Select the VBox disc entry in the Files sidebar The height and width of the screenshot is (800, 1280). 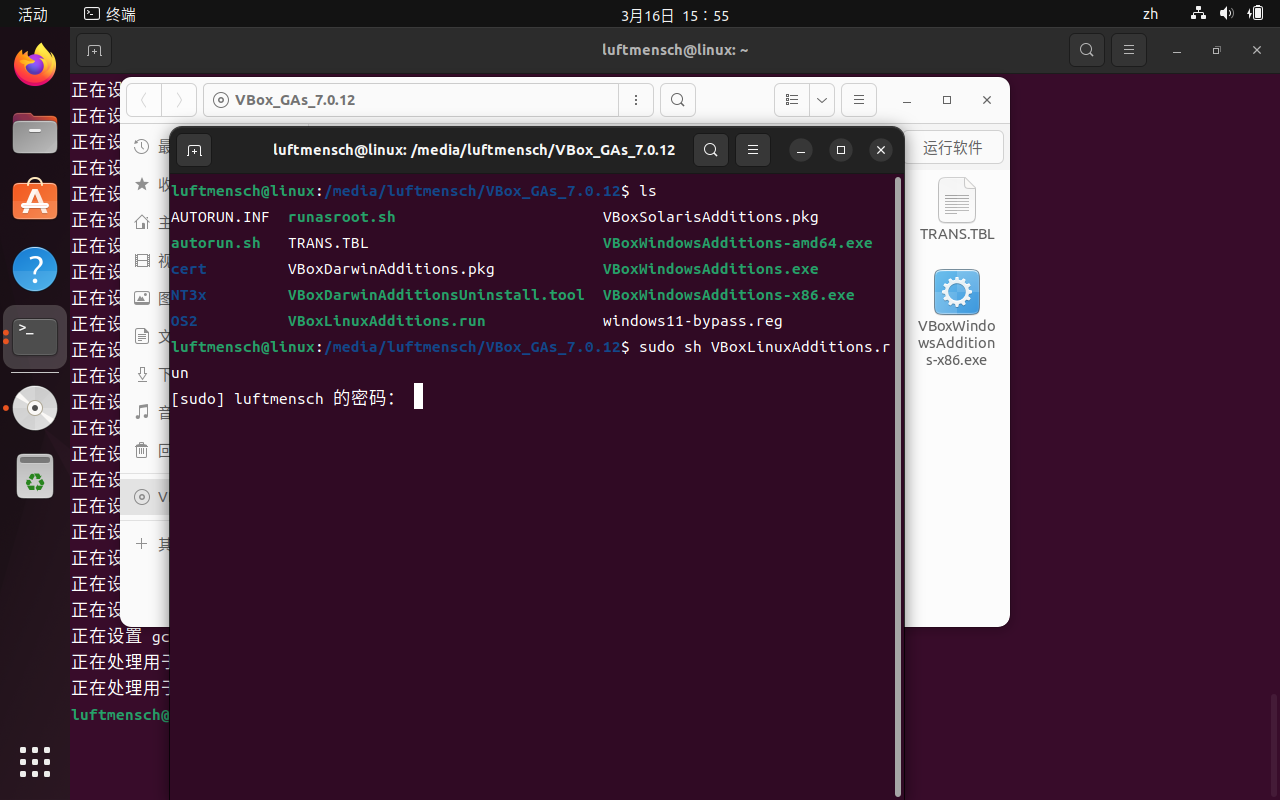point(146,497)
